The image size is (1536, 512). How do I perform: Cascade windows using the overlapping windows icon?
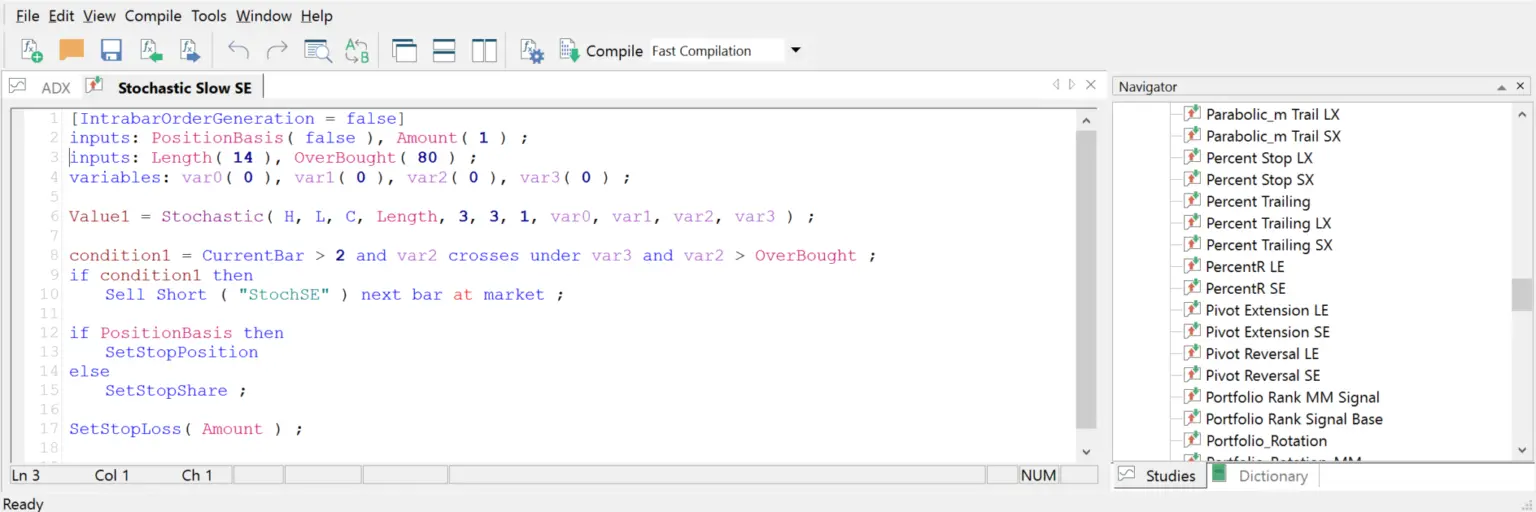click(x=404, y=51)
